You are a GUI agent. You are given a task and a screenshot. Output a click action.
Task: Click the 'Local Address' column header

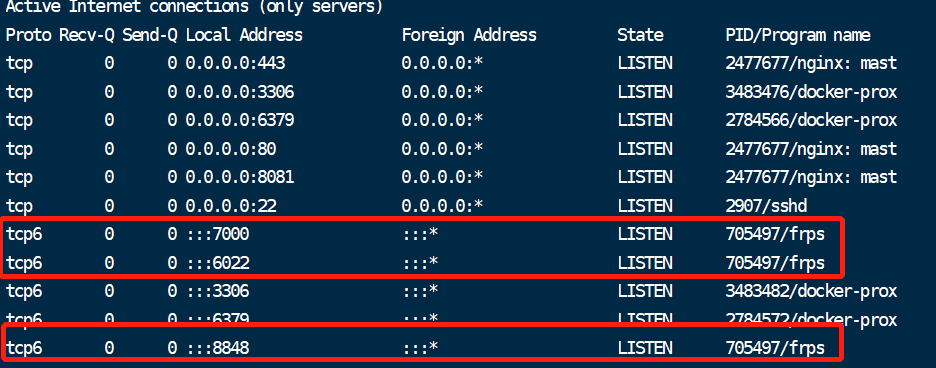[244, 35]
